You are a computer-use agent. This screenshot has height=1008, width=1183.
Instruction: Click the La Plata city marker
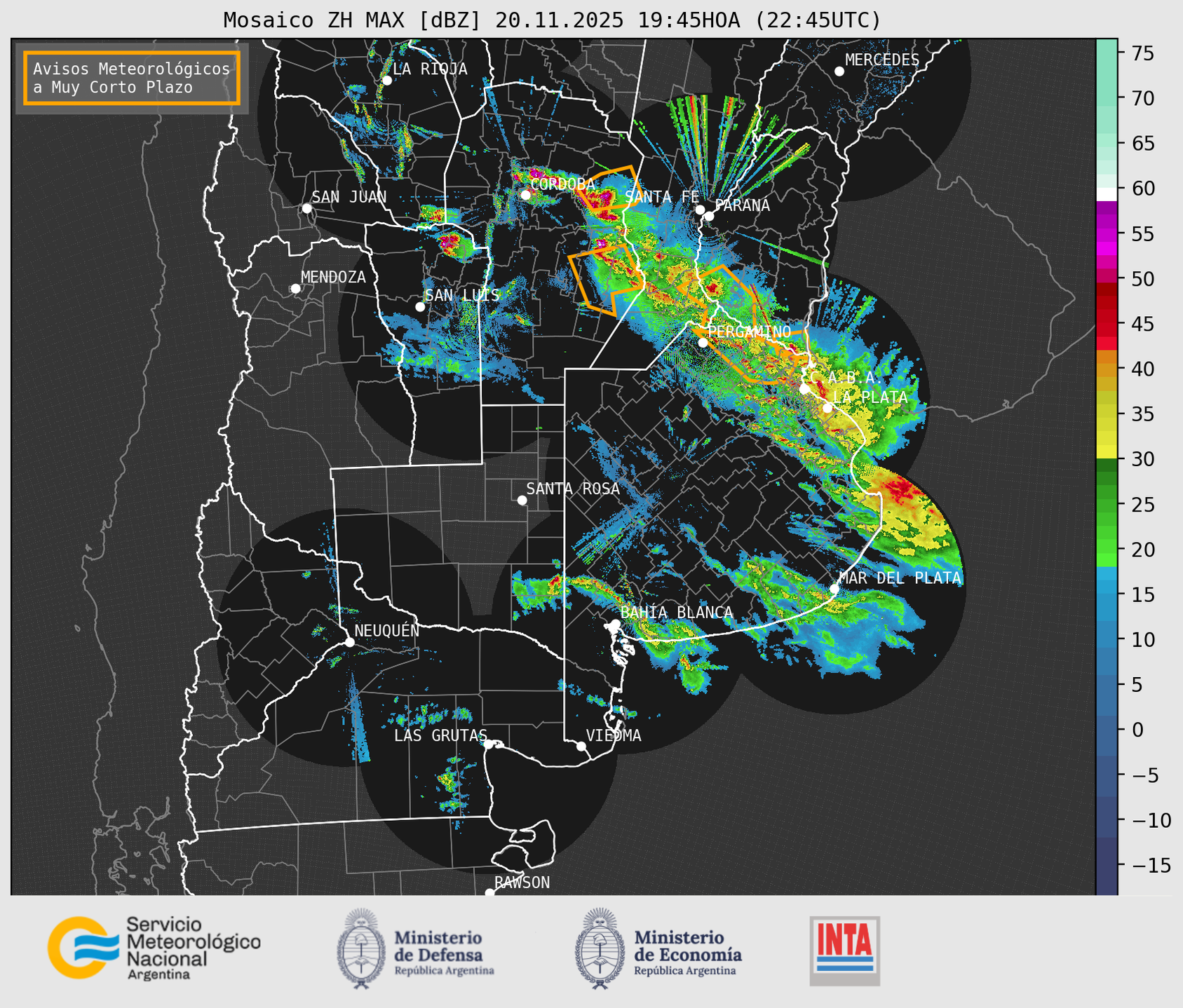(827, 408)
